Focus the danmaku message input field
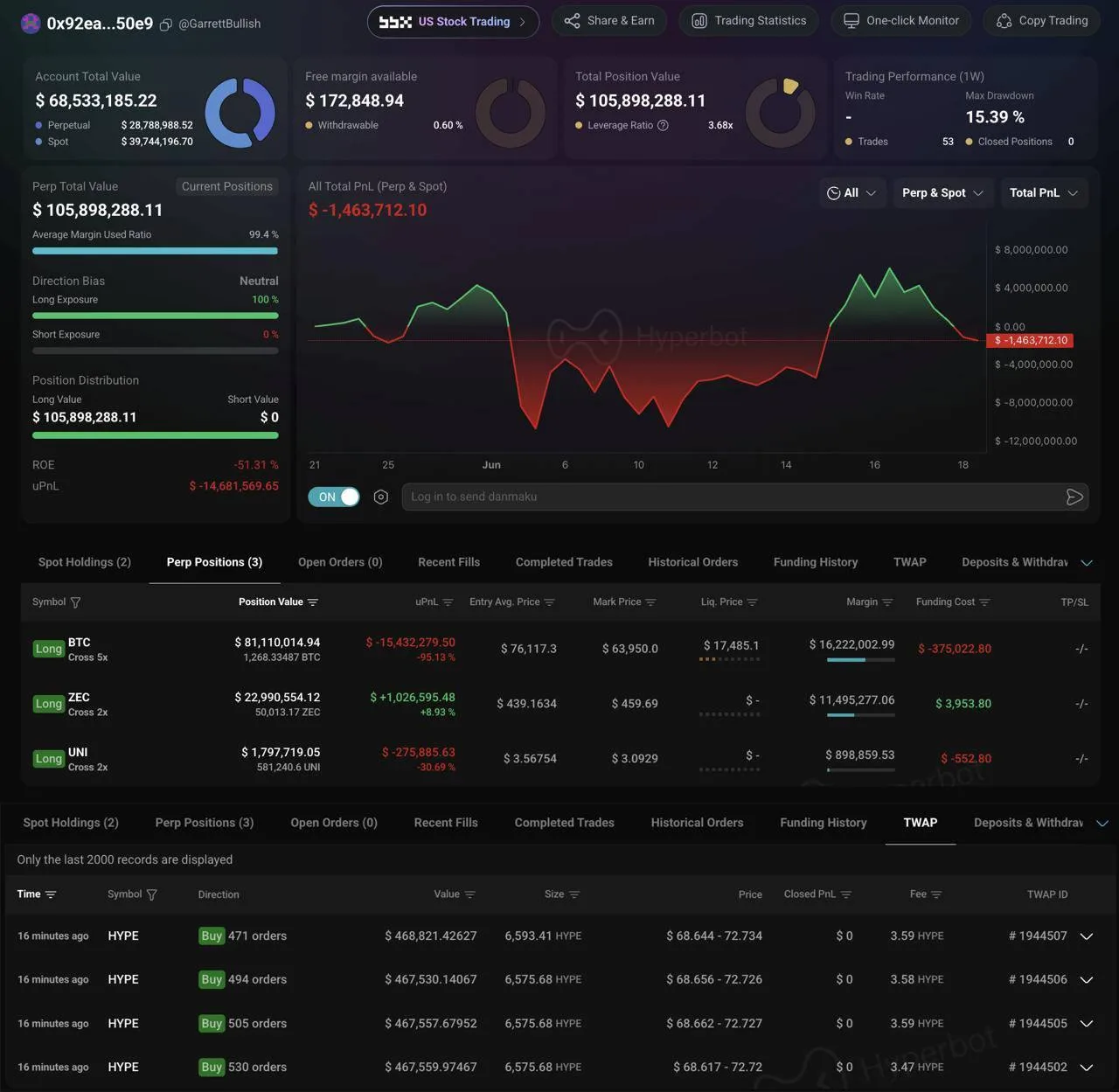Viewport: 1119px width, 1092px height. pyautogui.click(x=733, y=497)
